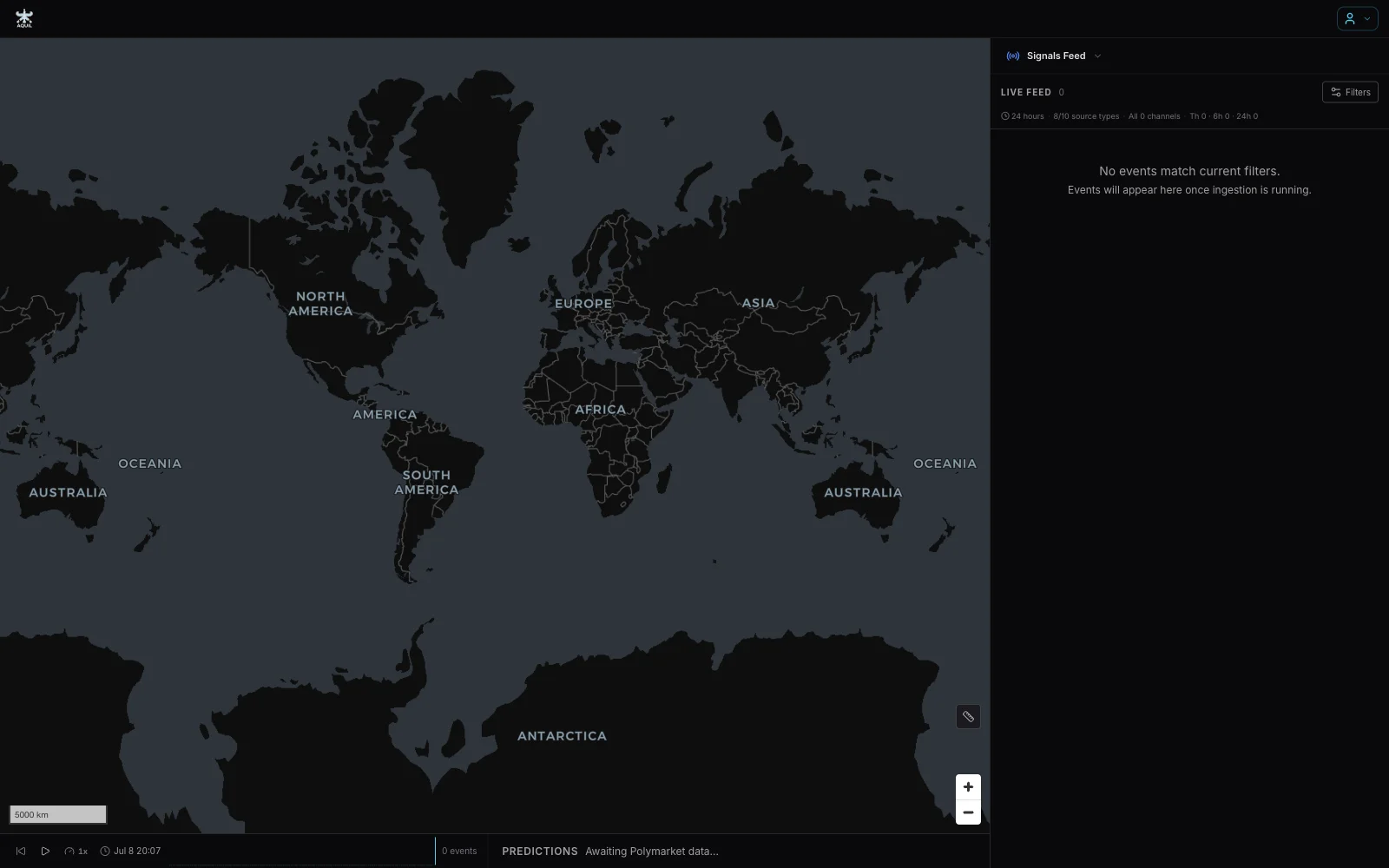The image size is (1389, 868).
Task: Zoom in on the map with plus
Action: pyautogui.click(x=968, y=786)
